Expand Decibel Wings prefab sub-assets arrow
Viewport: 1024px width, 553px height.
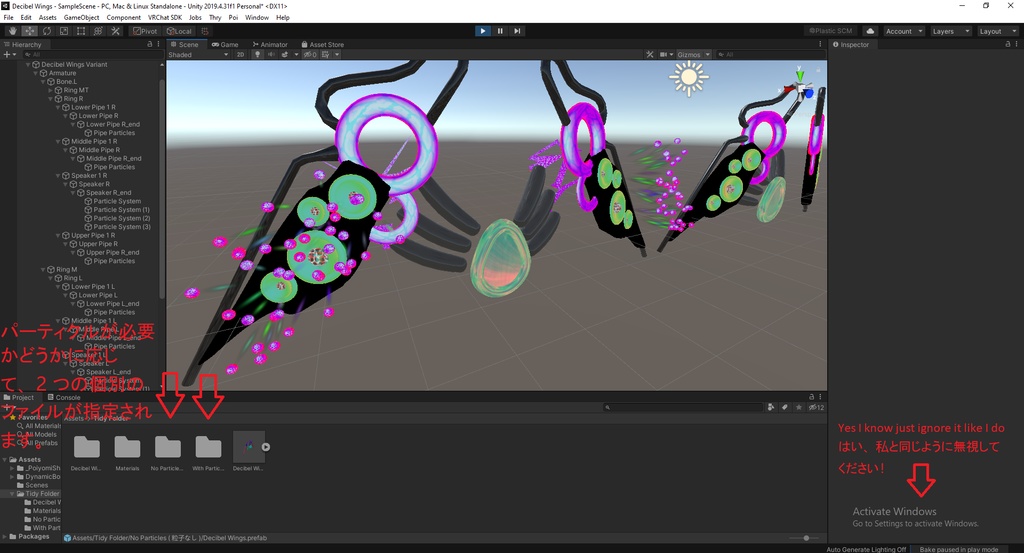[x=266, y=447]
